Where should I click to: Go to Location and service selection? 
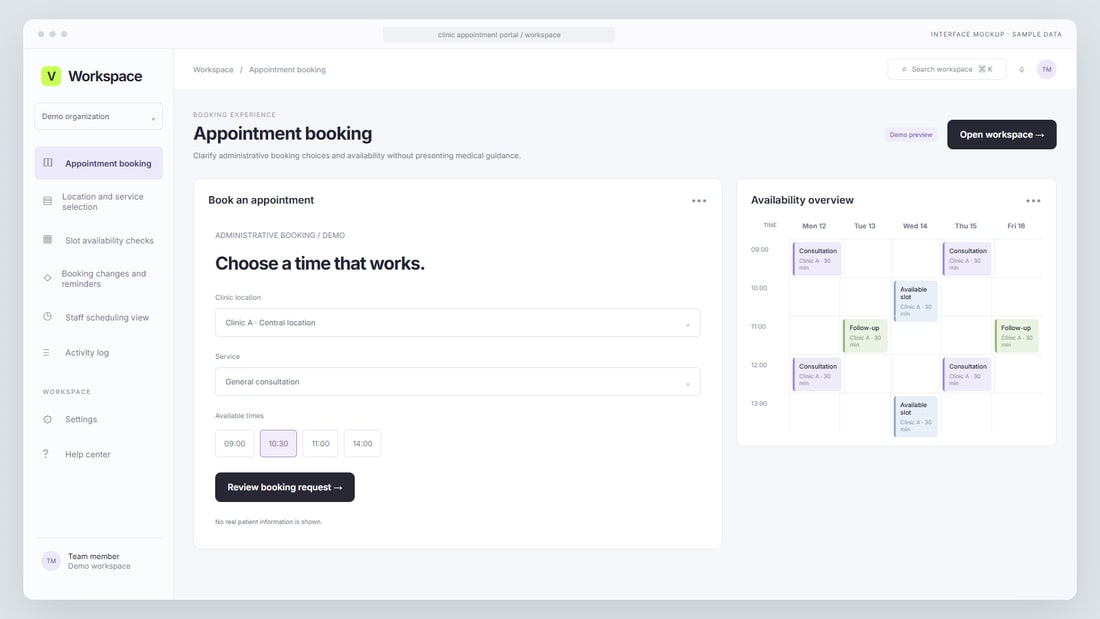point(98,201)
